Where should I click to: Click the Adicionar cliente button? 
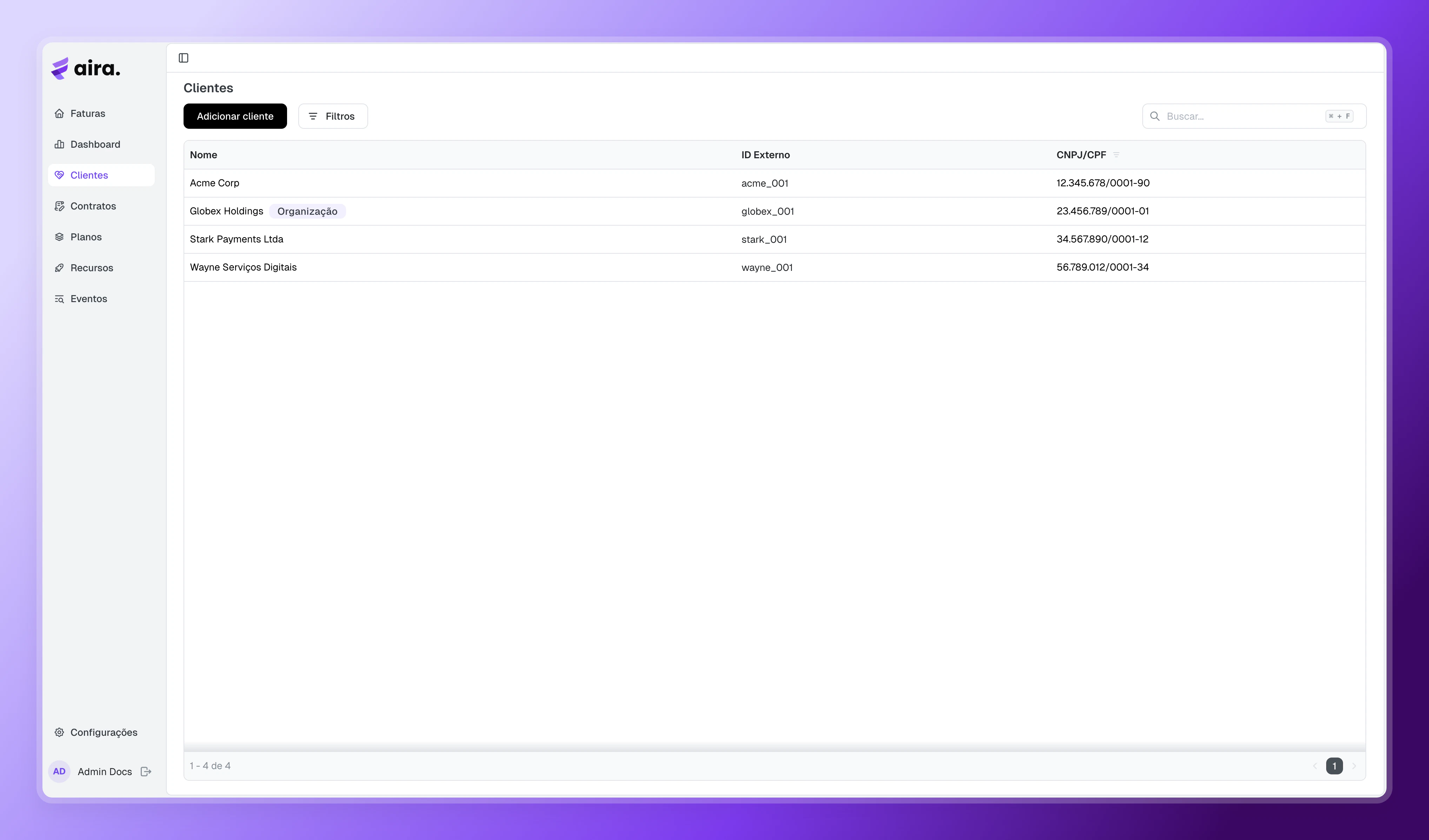coord(235,116)
